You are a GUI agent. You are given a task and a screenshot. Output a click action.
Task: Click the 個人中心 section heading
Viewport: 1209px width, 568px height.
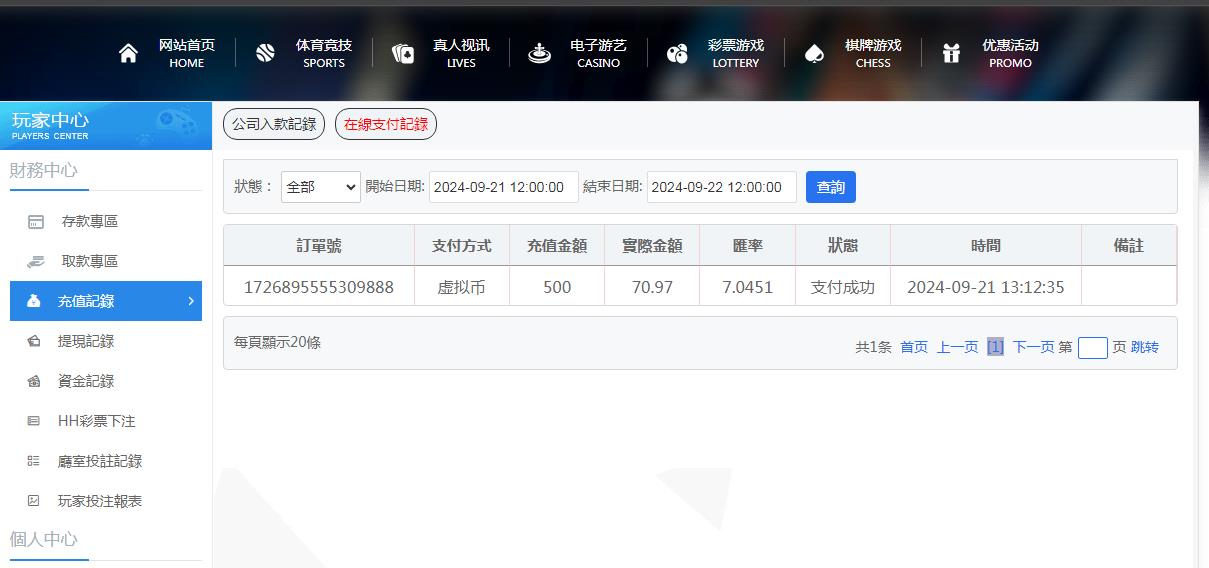[44, 539]
